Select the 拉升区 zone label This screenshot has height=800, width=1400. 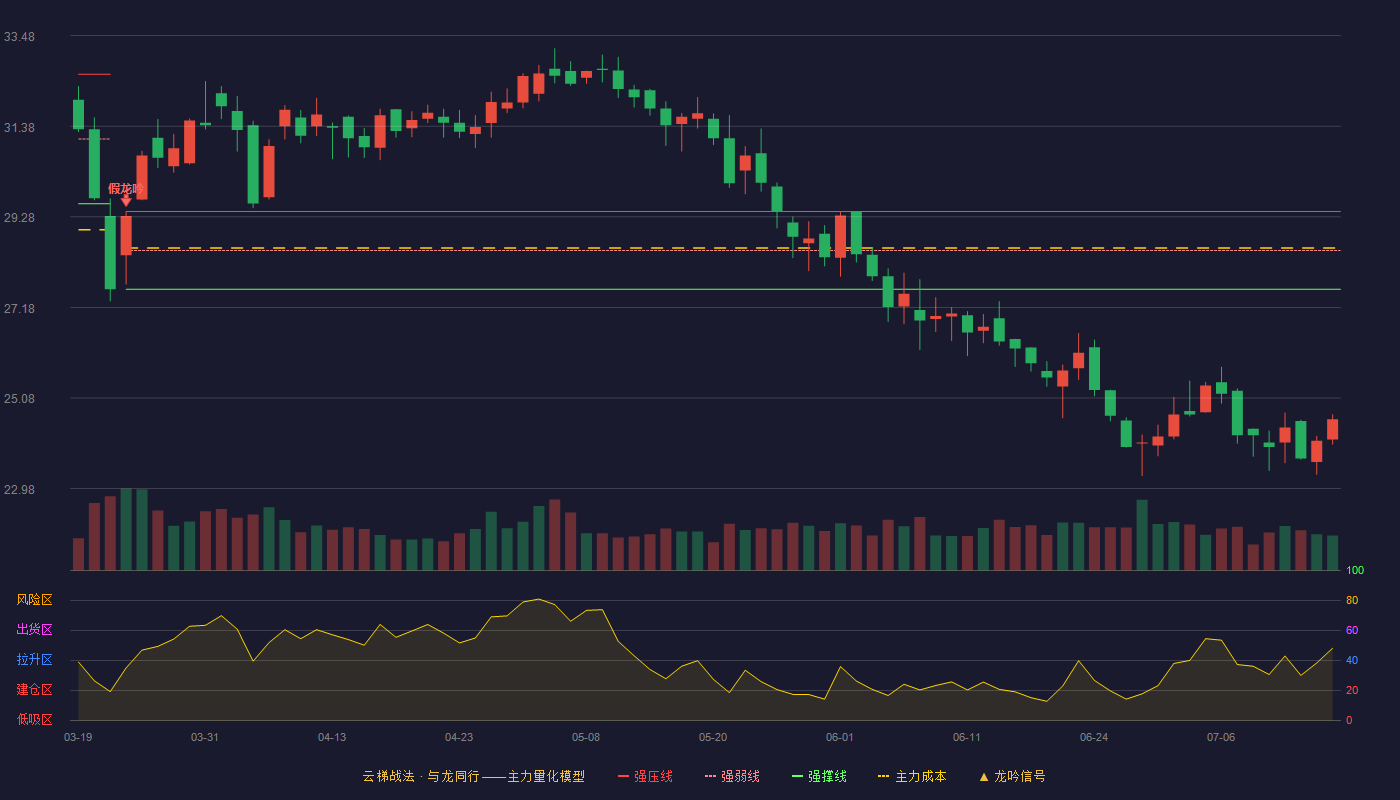[x=34, y=660]
